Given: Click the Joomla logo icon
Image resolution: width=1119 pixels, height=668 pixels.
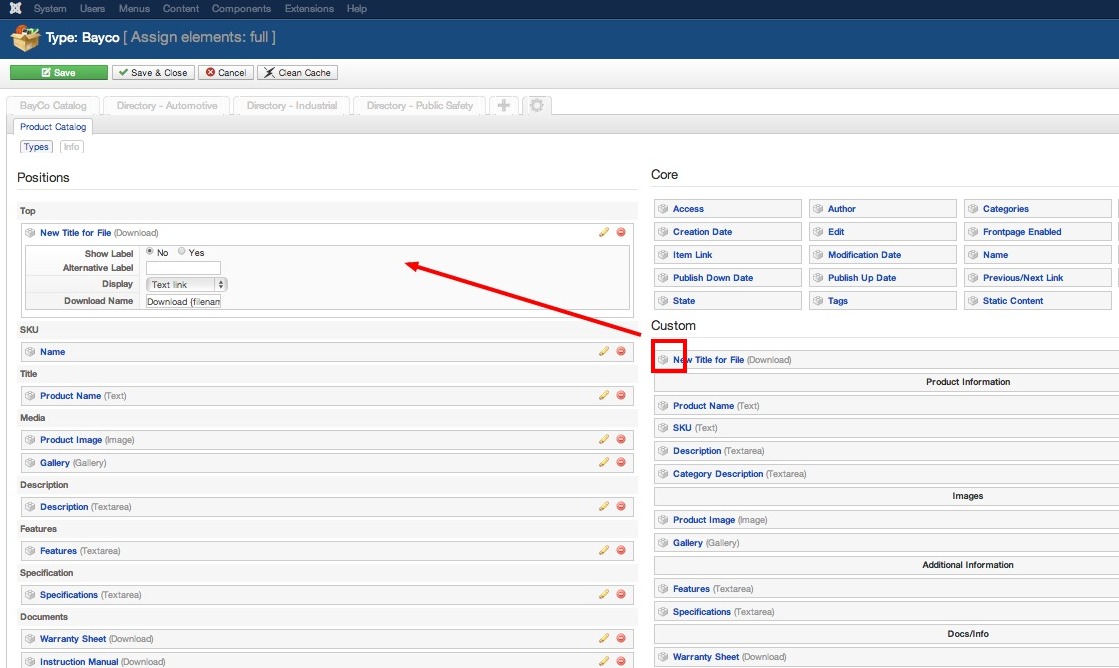Looking at the screenshot, I should (15, 9).
